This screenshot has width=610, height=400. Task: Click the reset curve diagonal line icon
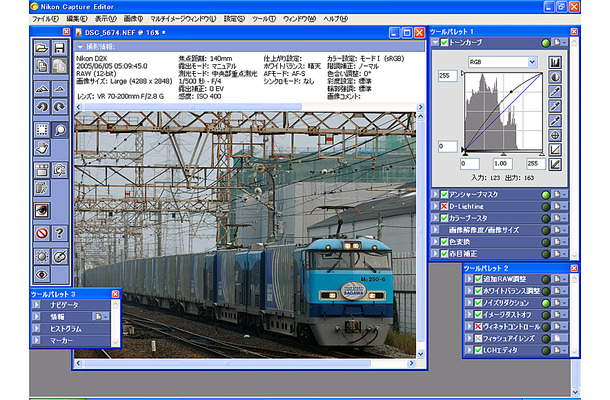click(x=555, y=150)
